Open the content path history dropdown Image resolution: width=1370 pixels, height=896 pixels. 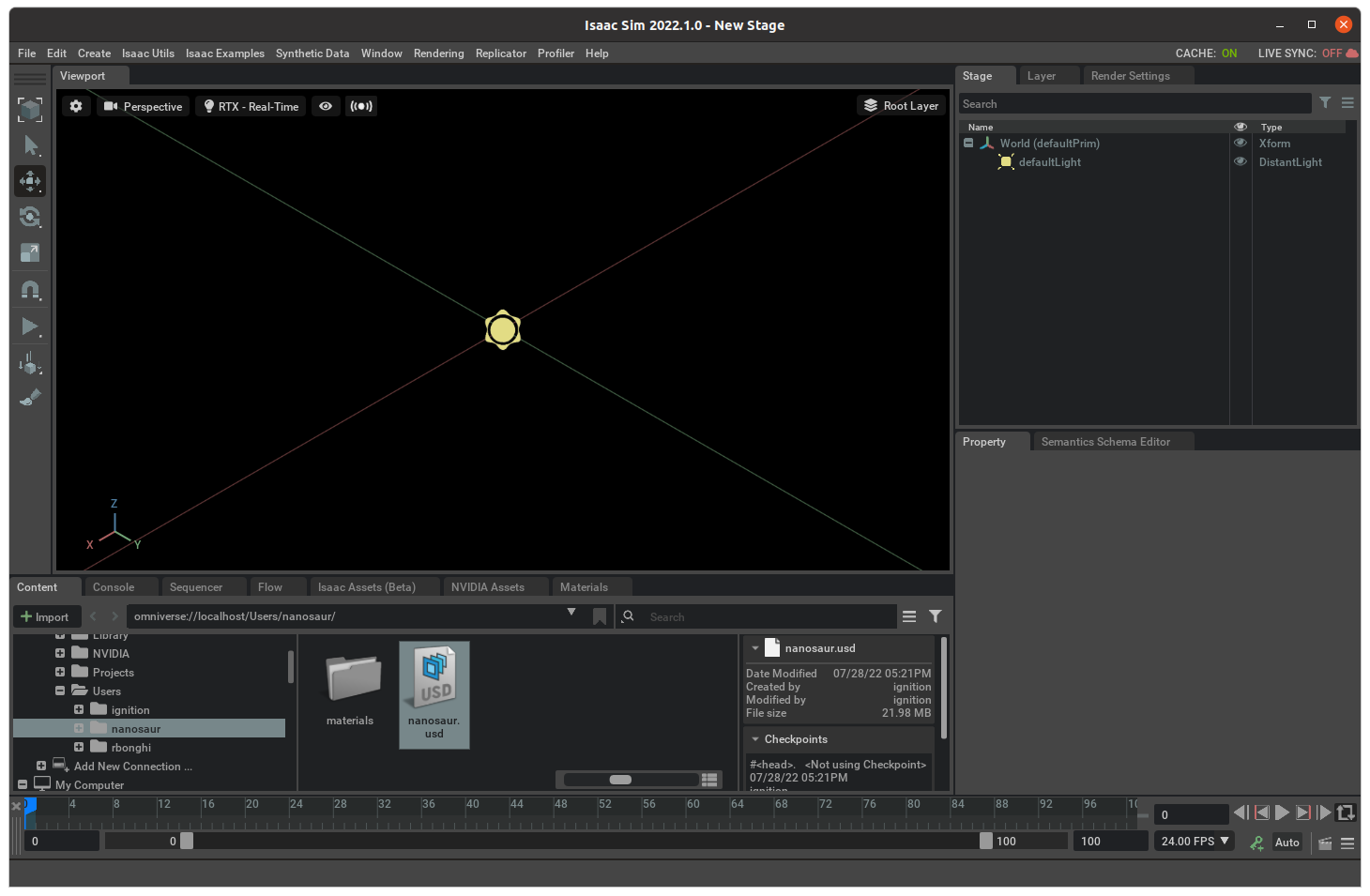click(571, 613)
